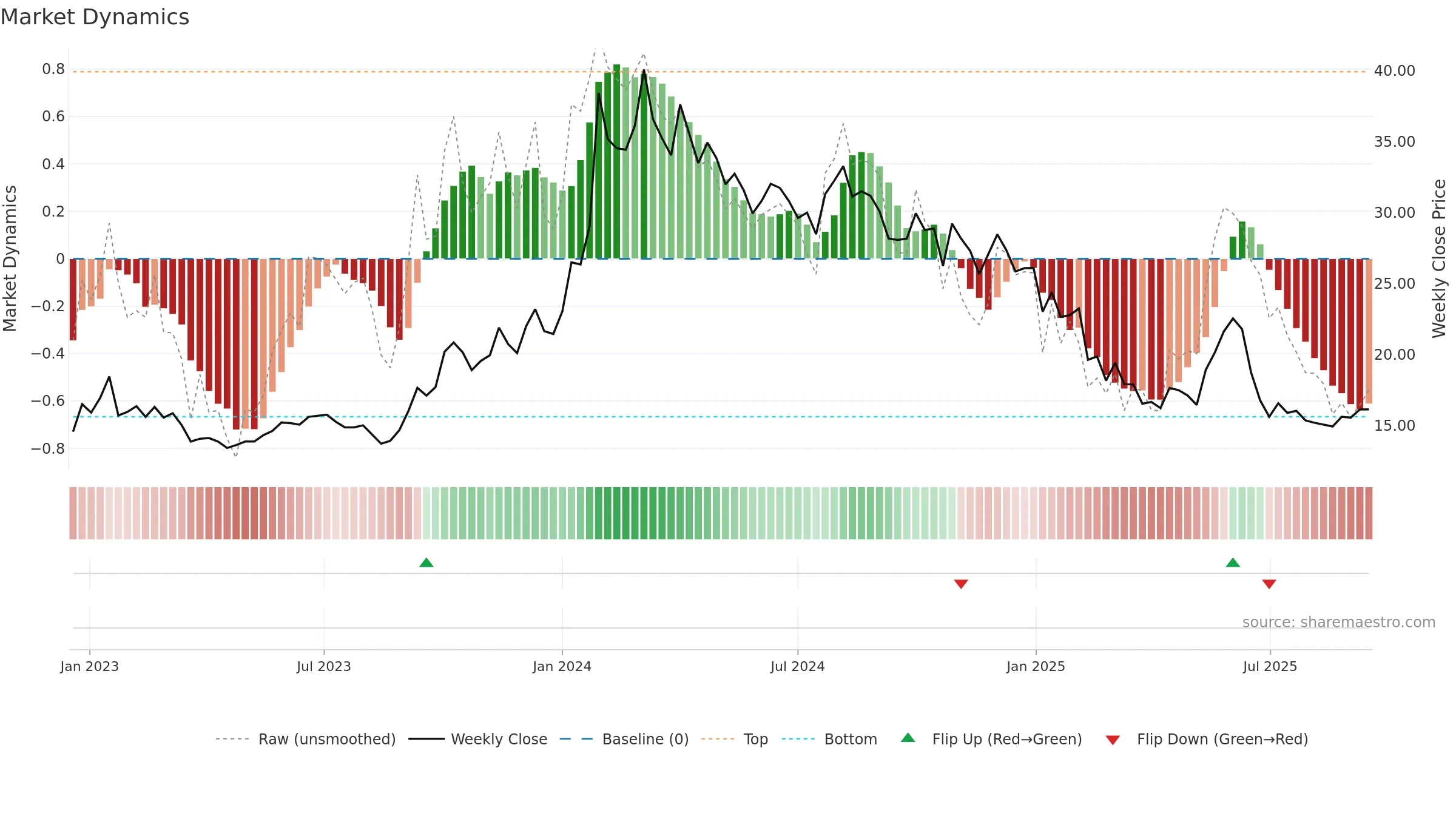Click the −0.4 left axis tick

[x=48, y=354]
